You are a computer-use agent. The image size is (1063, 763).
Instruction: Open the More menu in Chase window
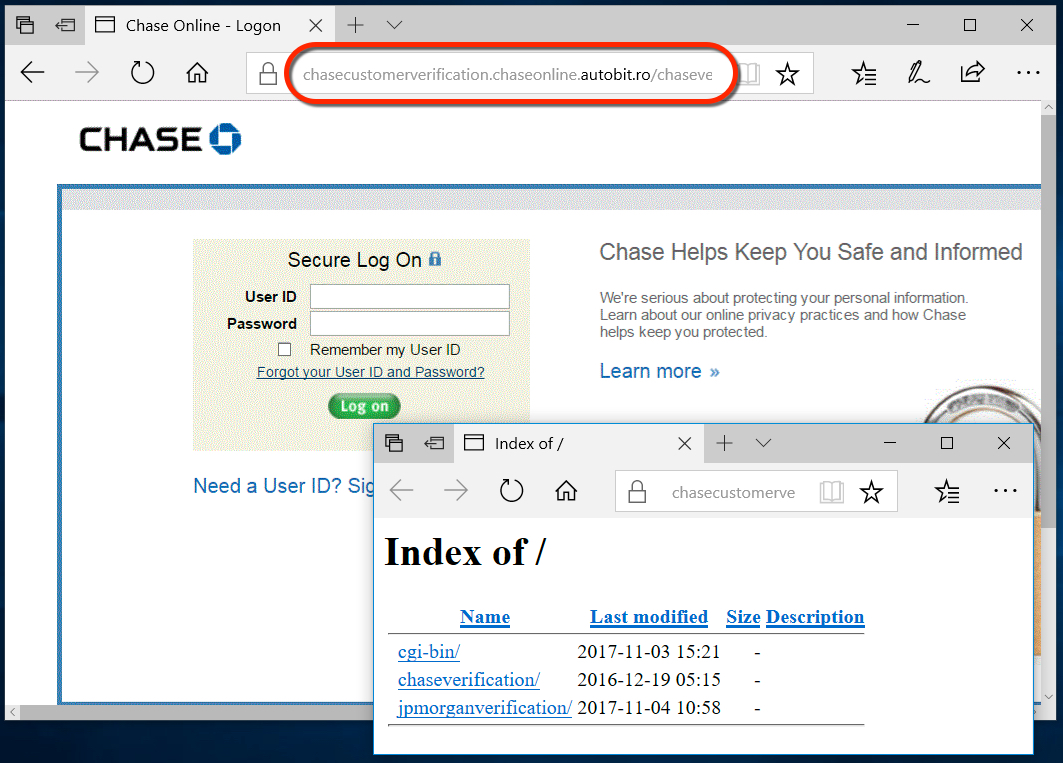pos(1028,72)
